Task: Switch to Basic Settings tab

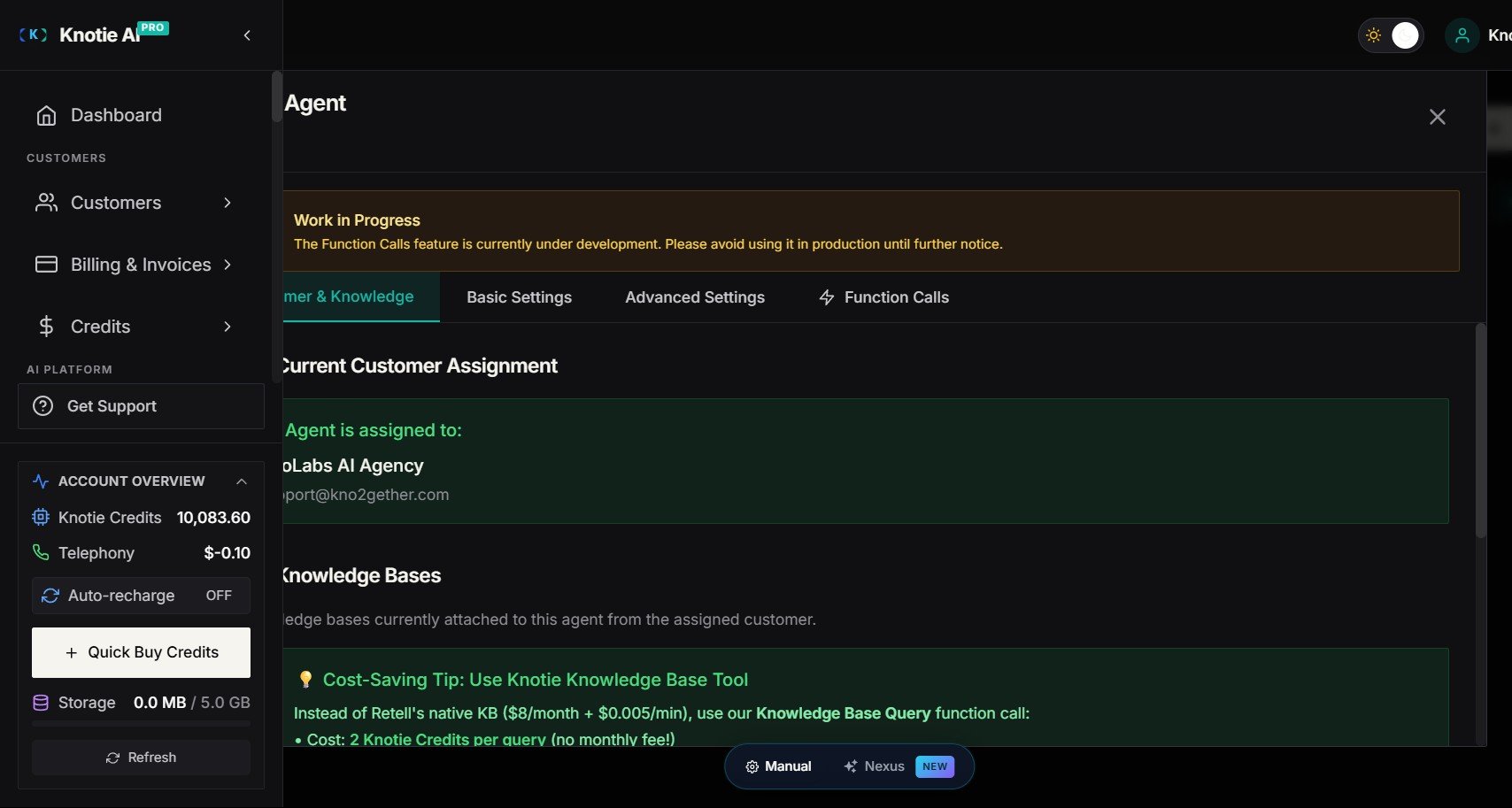Action: click(520, 297)
